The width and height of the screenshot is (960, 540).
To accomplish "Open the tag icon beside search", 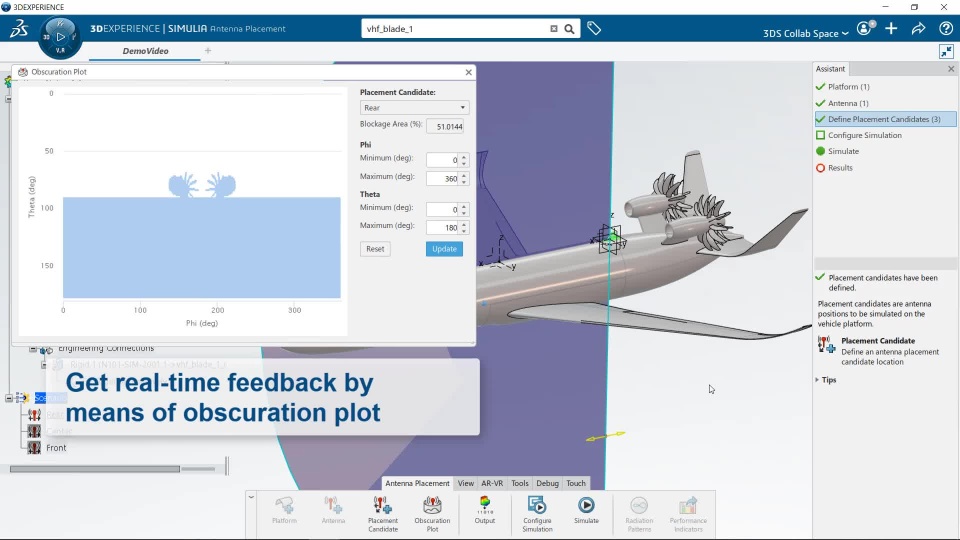I will point(594,28).
